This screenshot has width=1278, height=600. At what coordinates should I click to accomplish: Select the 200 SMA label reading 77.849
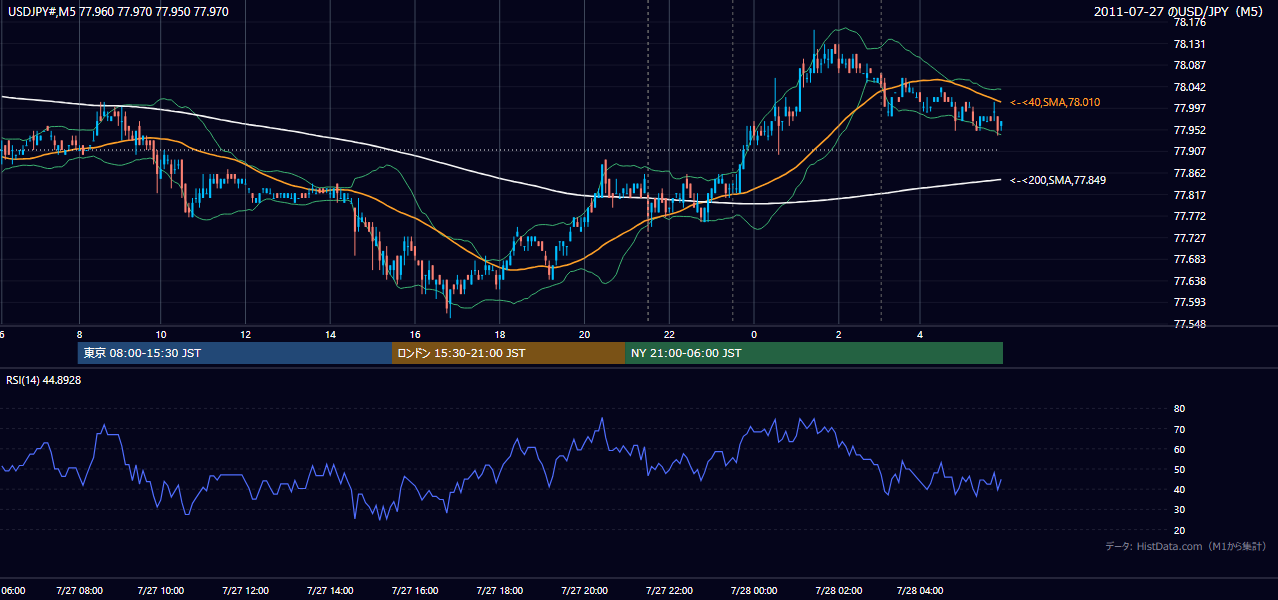point(1058,180)
